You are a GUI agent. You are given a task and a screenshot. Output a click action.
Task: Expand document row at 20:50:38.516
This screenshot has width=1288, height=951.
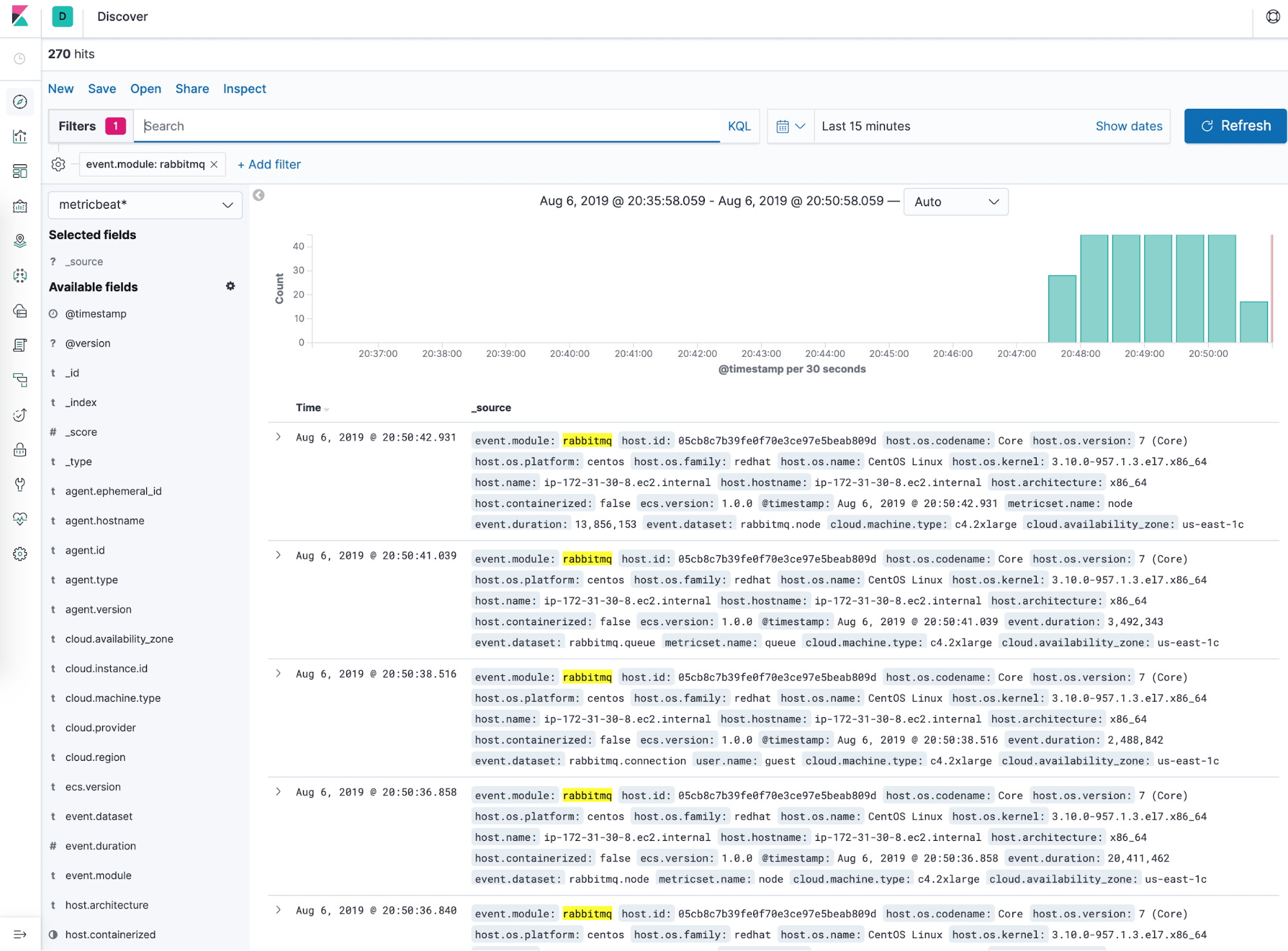(x=278, y=673)
